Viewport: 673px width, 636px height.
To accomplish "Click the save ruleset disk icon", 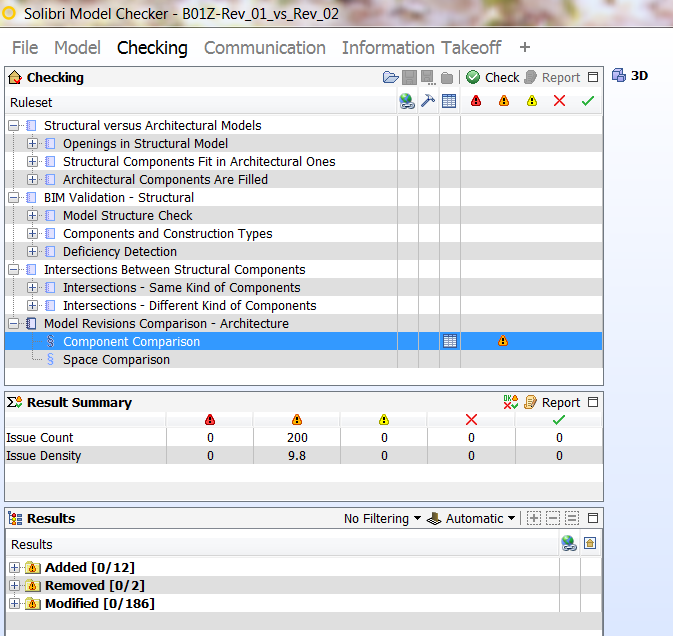I will coord(409,78).
